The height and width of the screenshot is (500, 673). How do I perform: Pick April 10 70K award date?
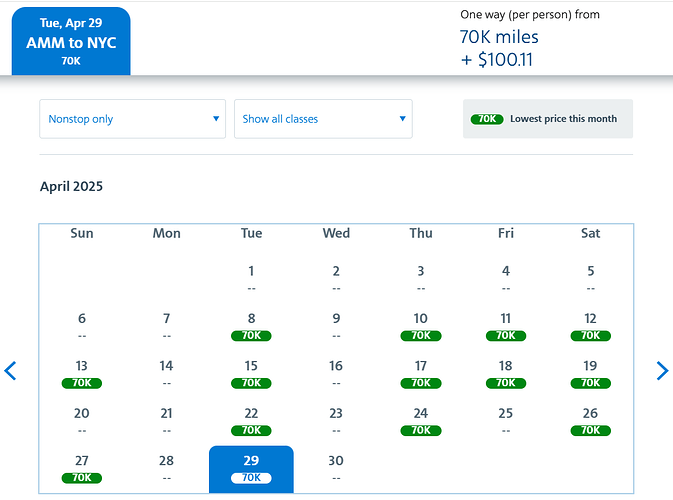(x=421, y=327)
